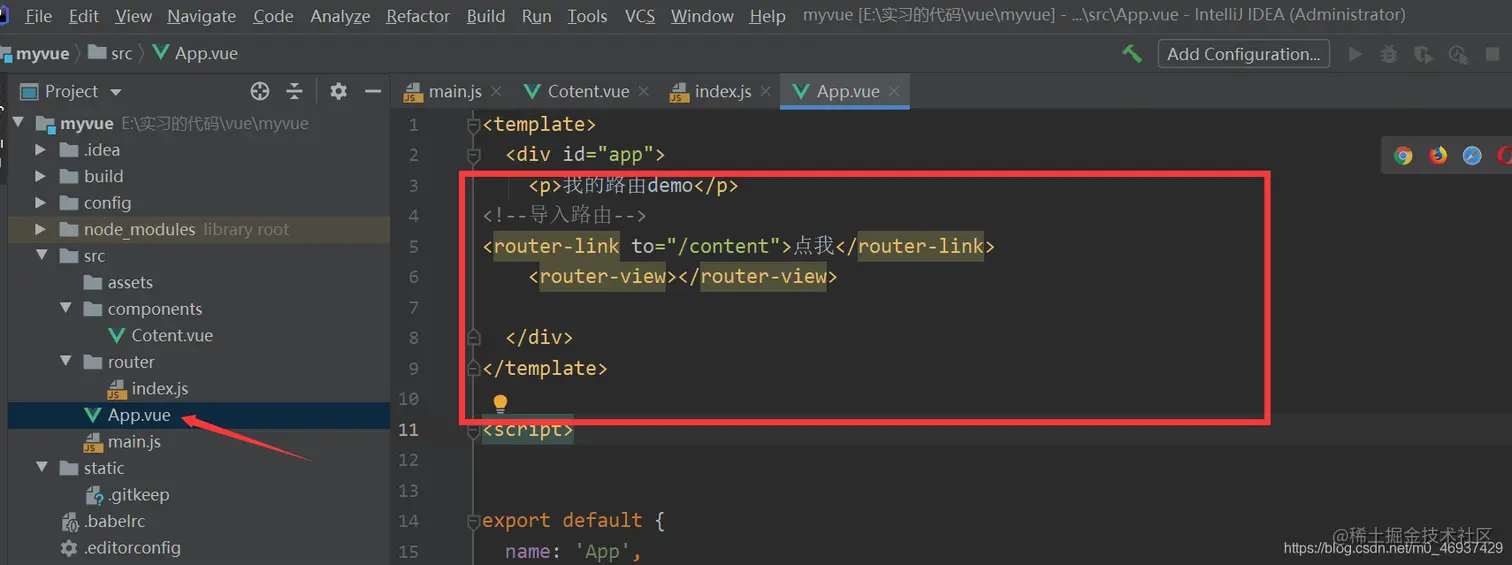Click the Locate/Scroll from Source target icon

260,91
